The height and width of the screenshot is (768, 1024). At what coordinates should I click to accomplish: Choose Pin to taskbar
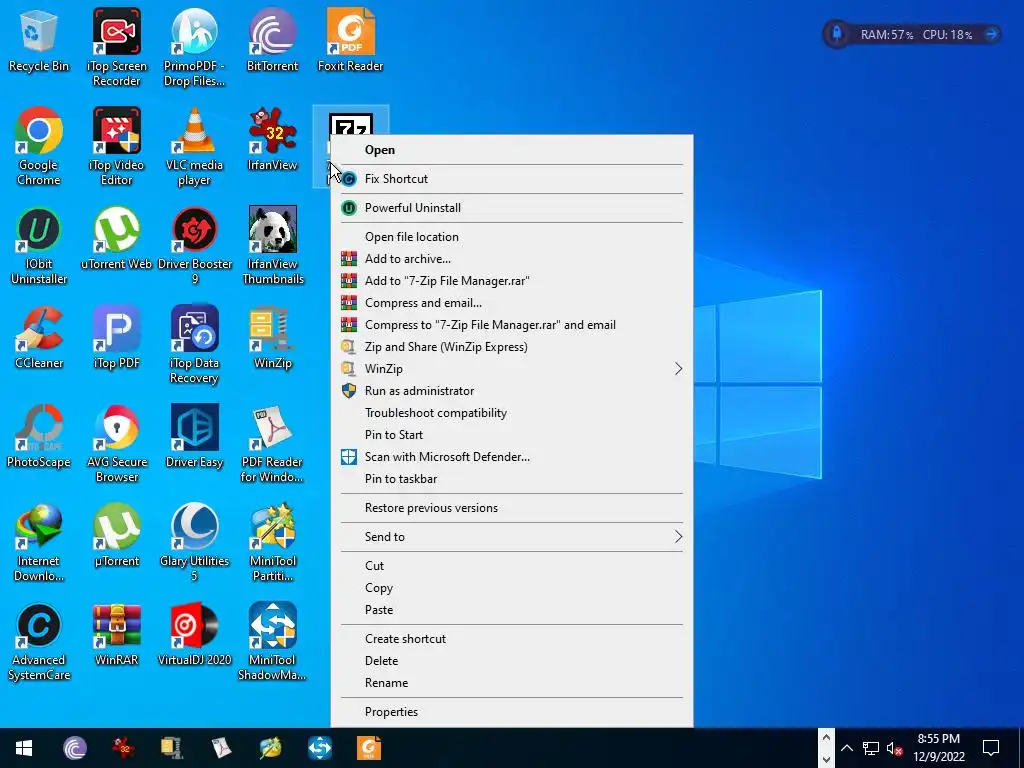(x=511, y=479)
